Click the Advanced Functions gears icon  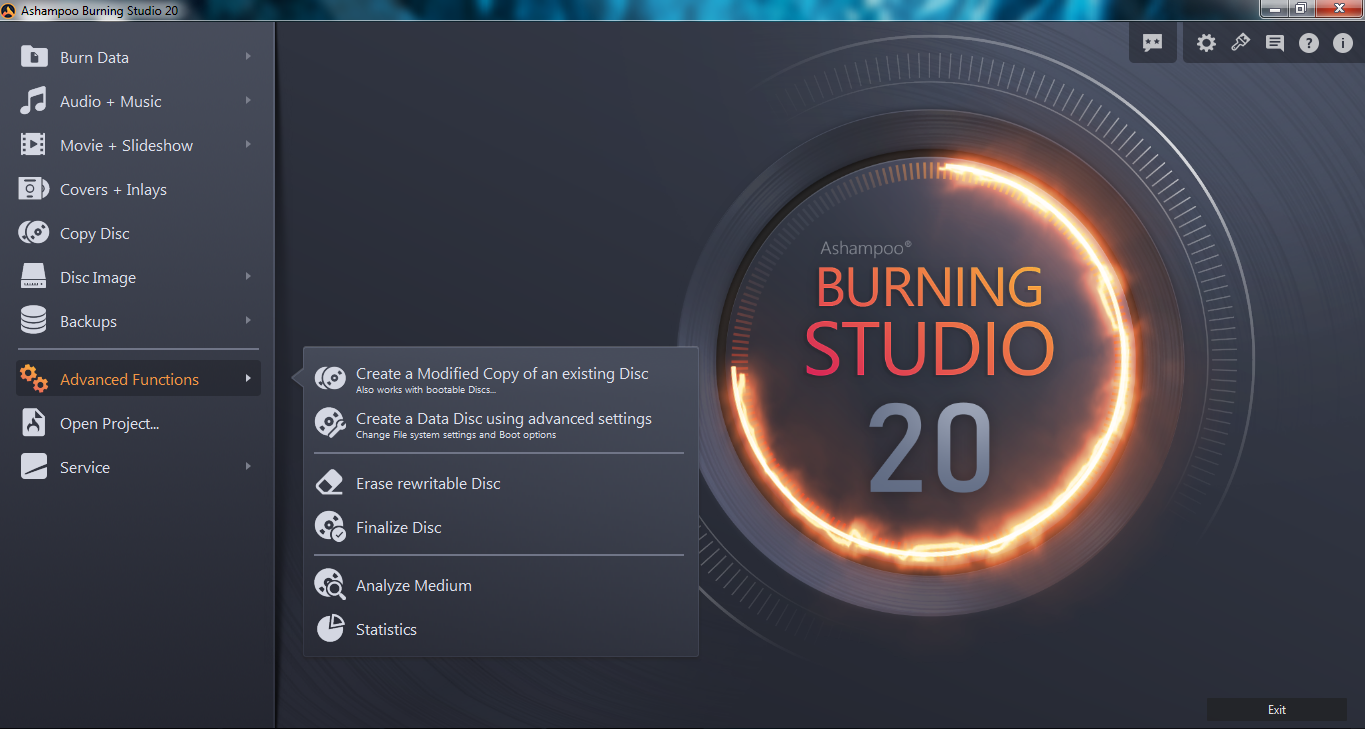point(34,379)
